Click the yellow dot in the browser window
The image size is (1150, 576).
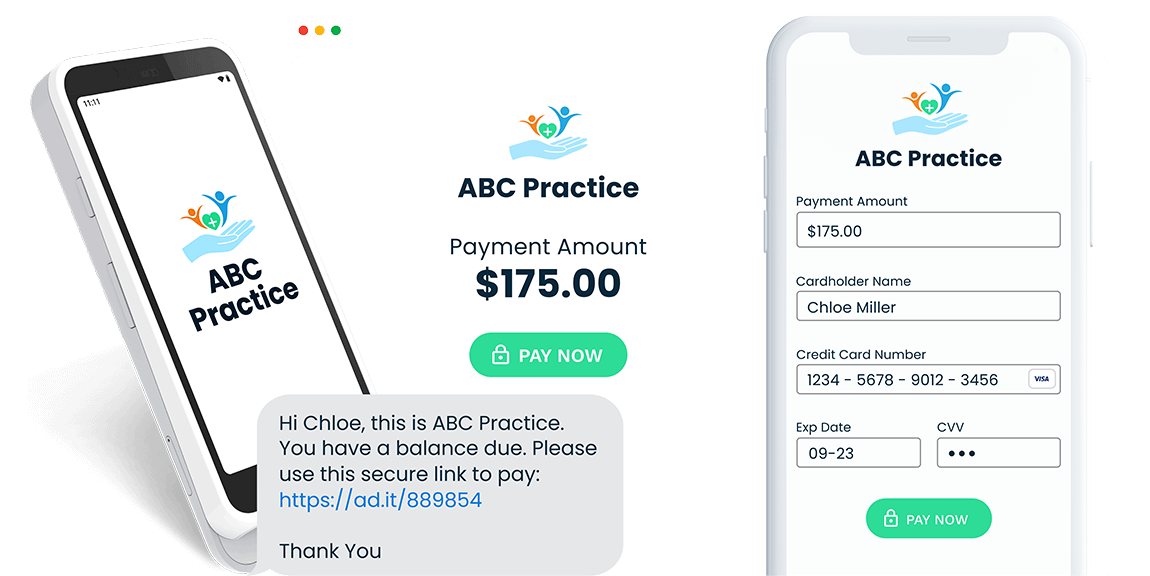click(x=319, y=30)
